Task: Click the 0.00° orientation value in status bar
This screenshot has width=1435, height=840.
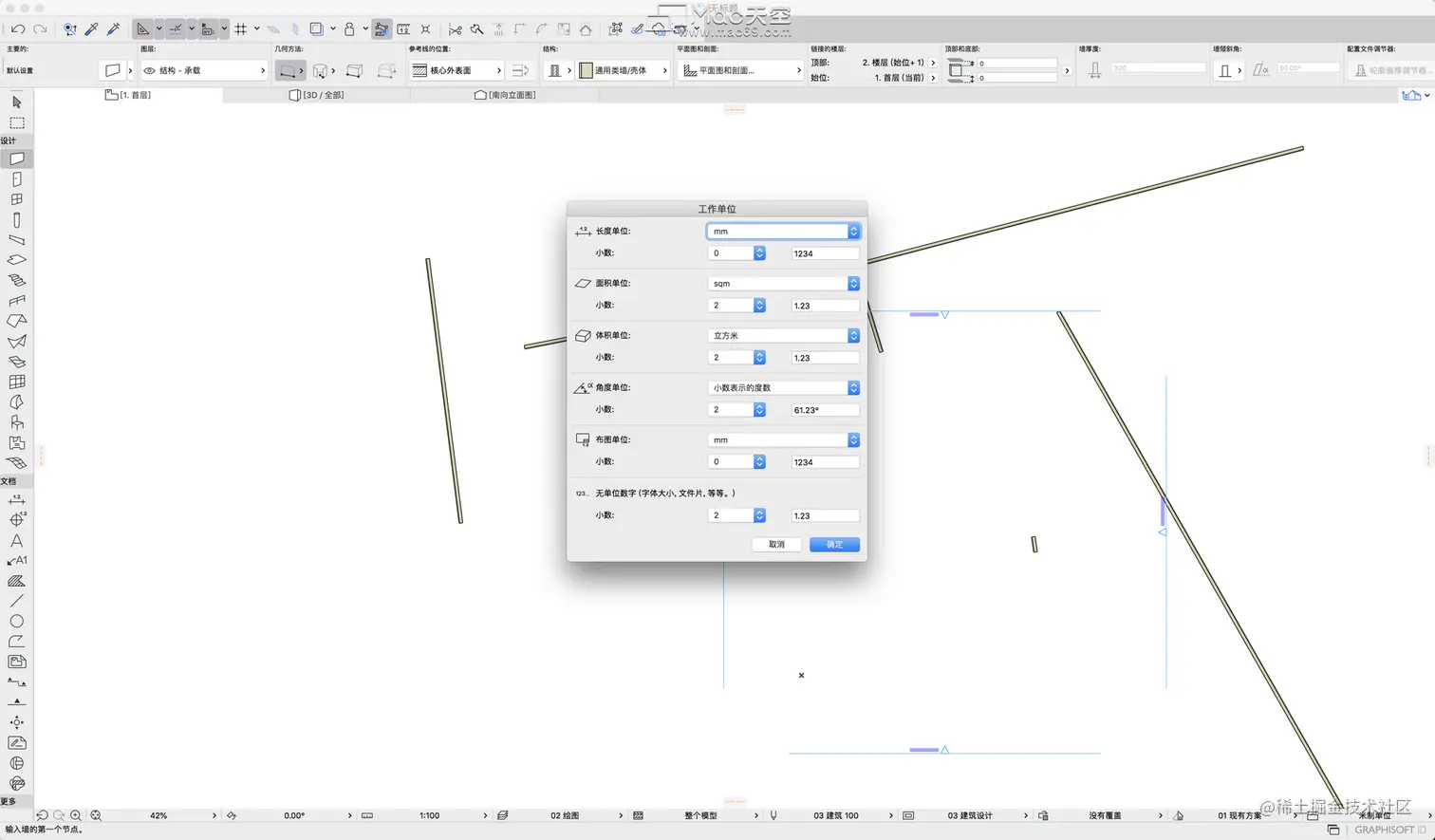Action: 295,815
